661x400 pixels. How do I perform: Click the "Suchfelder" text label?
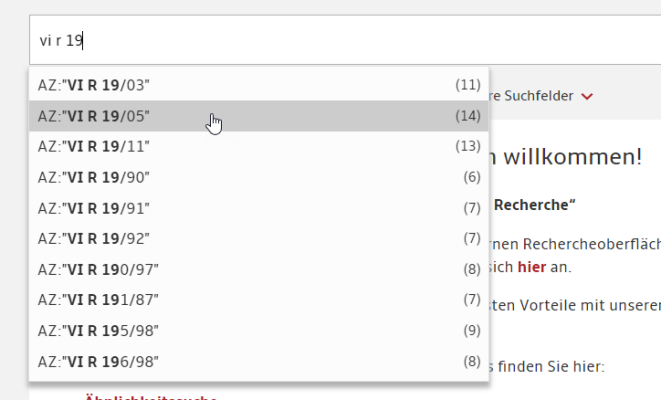pos(538,96)
